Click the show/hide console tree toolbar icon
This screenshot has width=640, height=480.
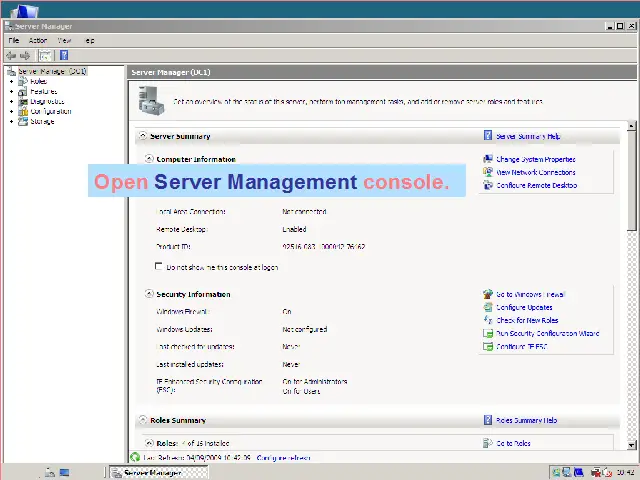click(x=45, y=56)
